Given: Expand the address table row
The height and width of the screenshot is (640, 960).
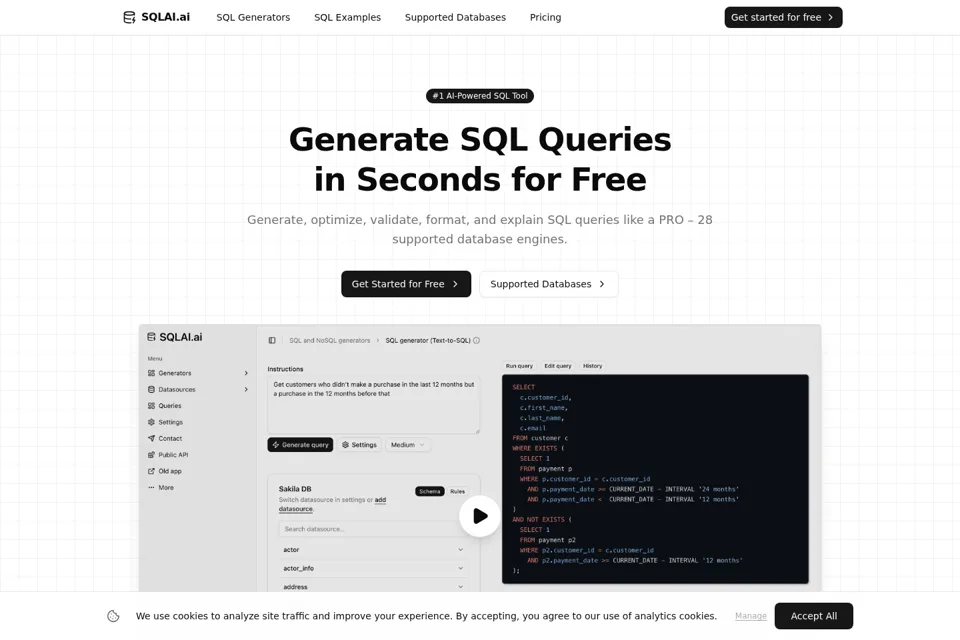Looking at the screenshot, I should click(x=373, y=587).
